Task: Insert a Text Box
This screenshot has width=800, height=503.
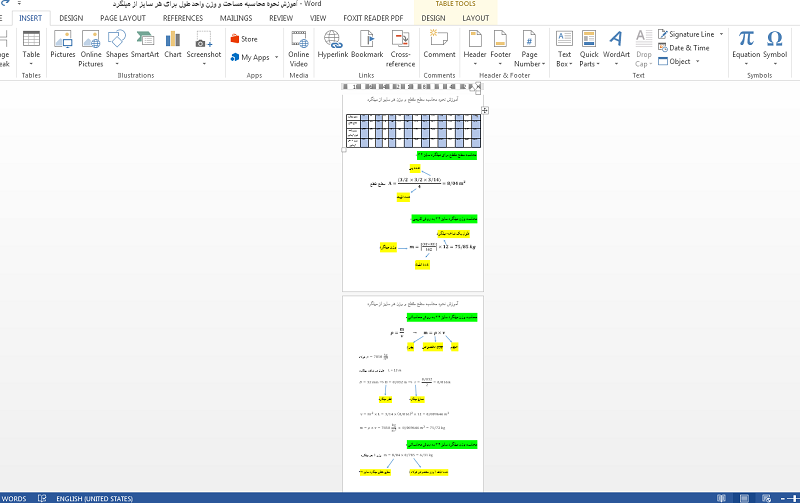Action: coord(564,48)
